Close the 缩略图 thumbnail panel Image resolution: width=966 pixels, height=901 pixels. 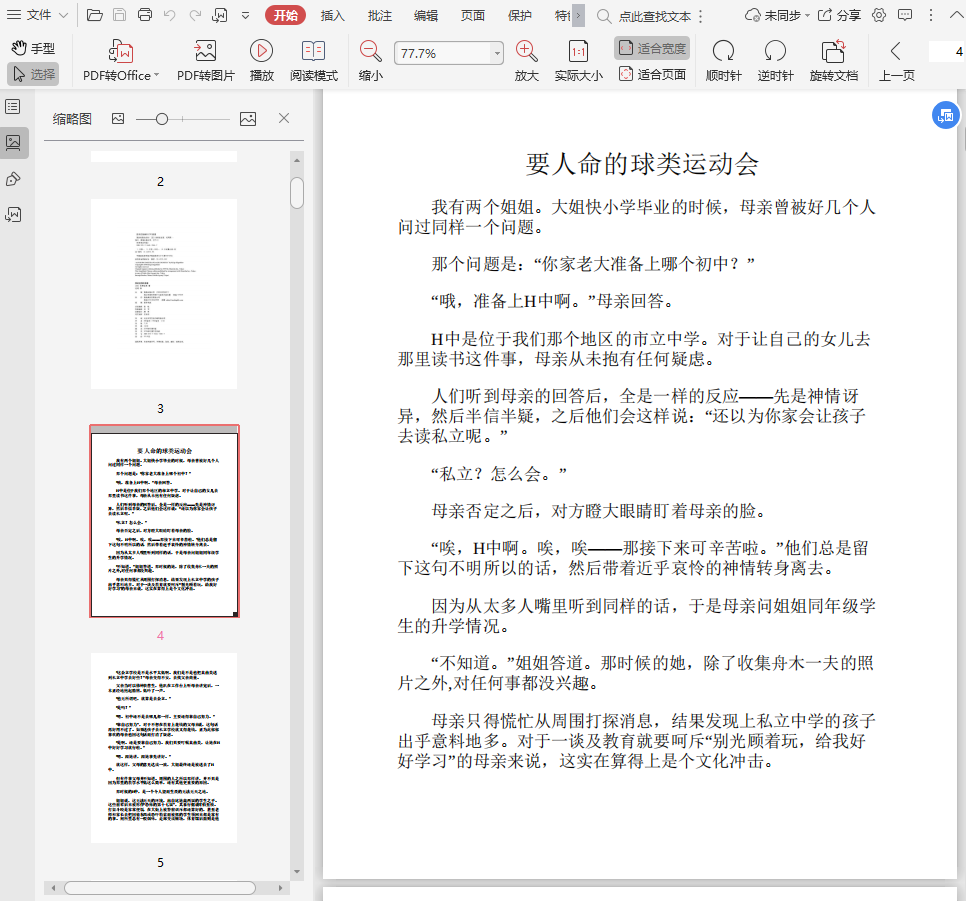pos(284,118)
